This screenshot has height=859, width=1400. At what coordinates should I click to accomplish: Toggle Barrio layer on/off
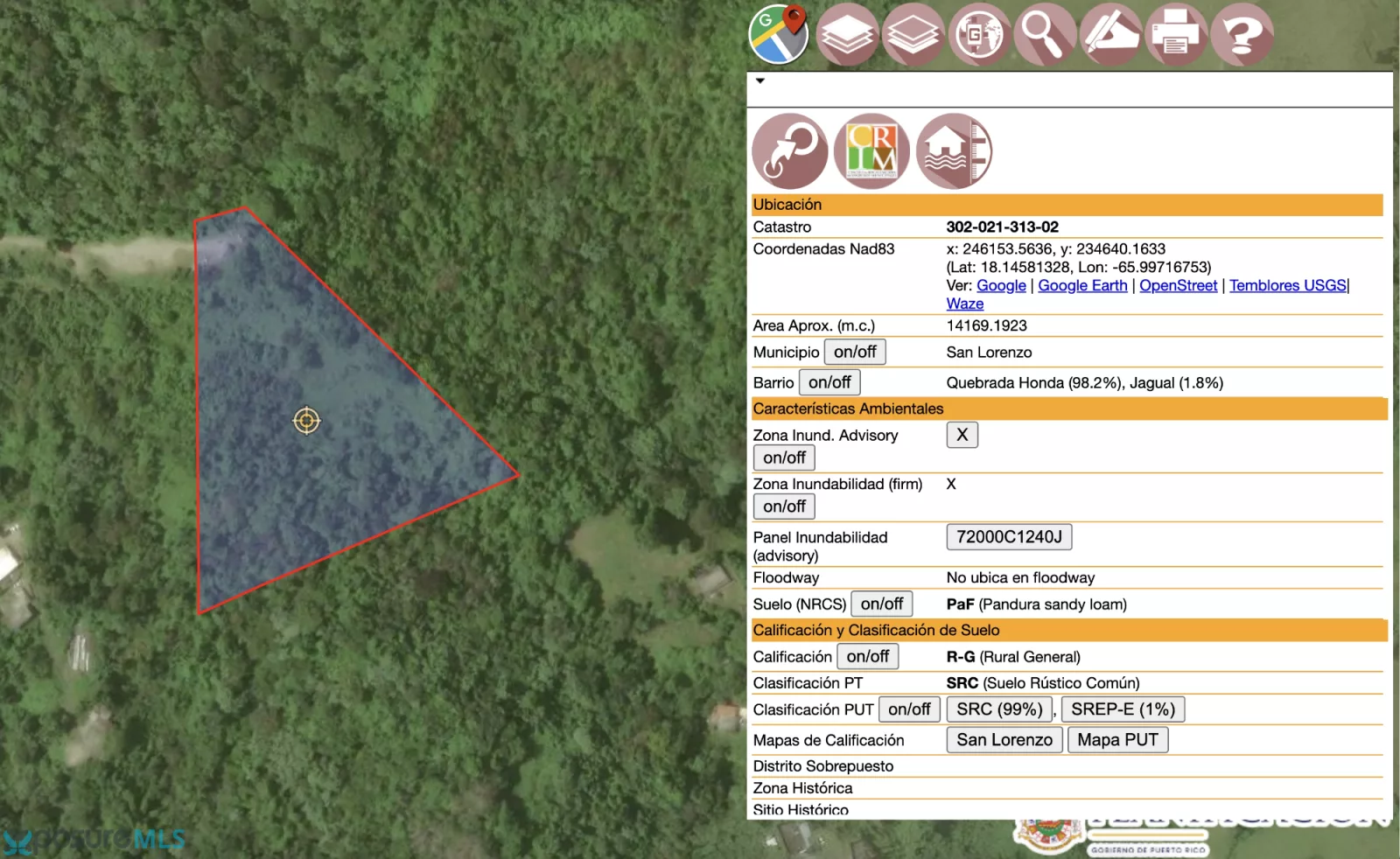point(829,382)
